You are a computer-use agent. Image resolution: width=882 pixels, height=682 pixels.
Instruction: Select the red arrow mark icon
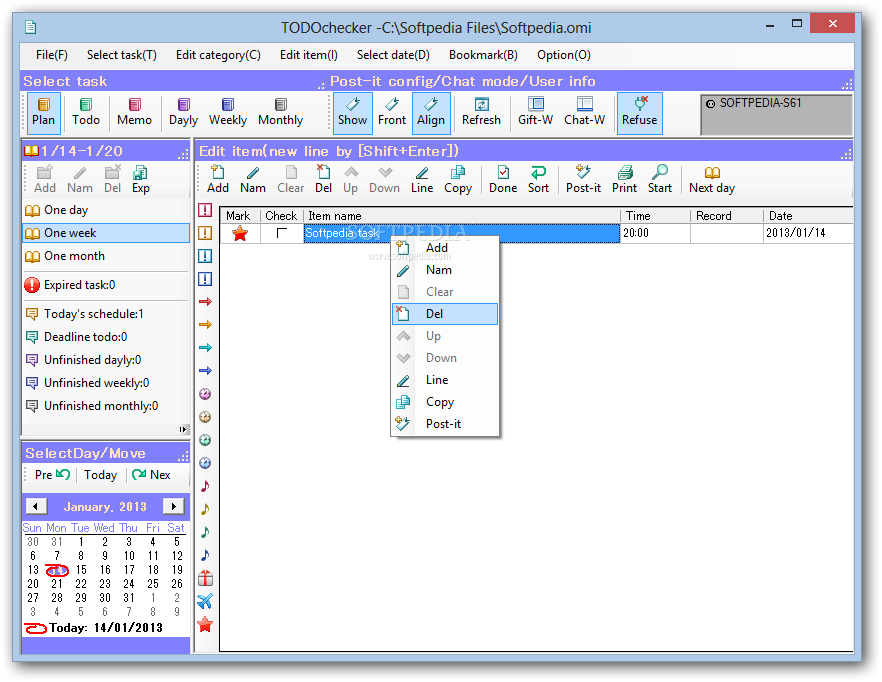point(205,302)
